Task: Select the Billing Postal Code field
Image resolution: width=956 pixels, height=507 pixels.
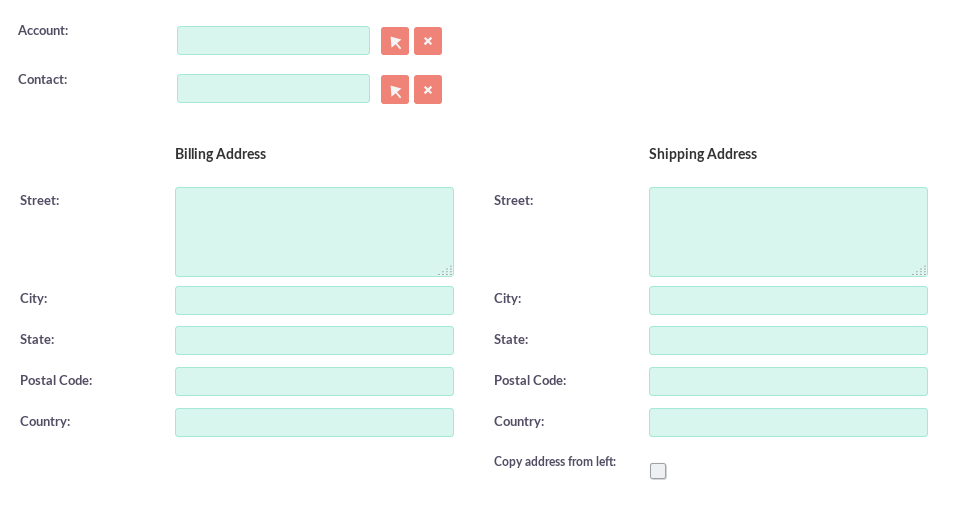Action: coord(314,382)
